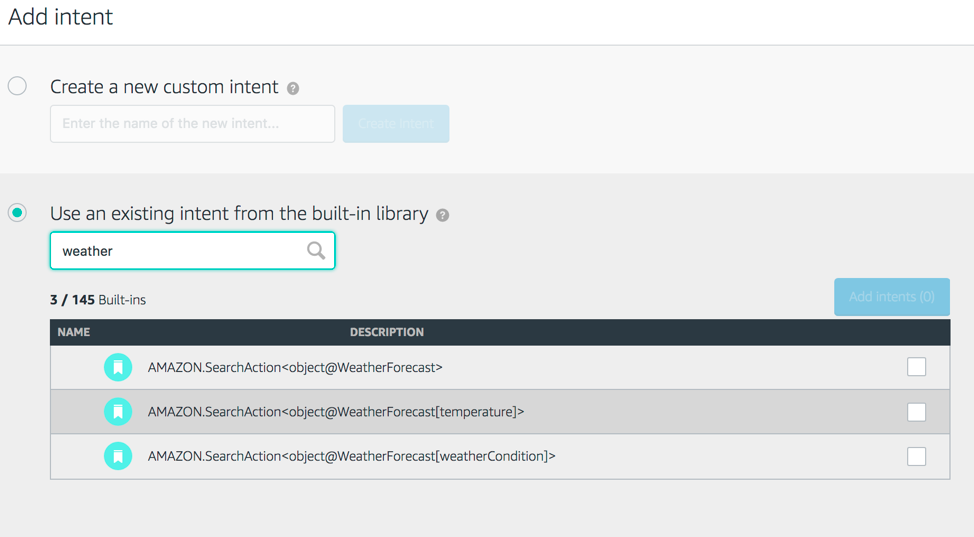Click bookmark icon for WeatherForecast[temperature] intent
Viewport: 974px width, 537px height.
(118, 412)
